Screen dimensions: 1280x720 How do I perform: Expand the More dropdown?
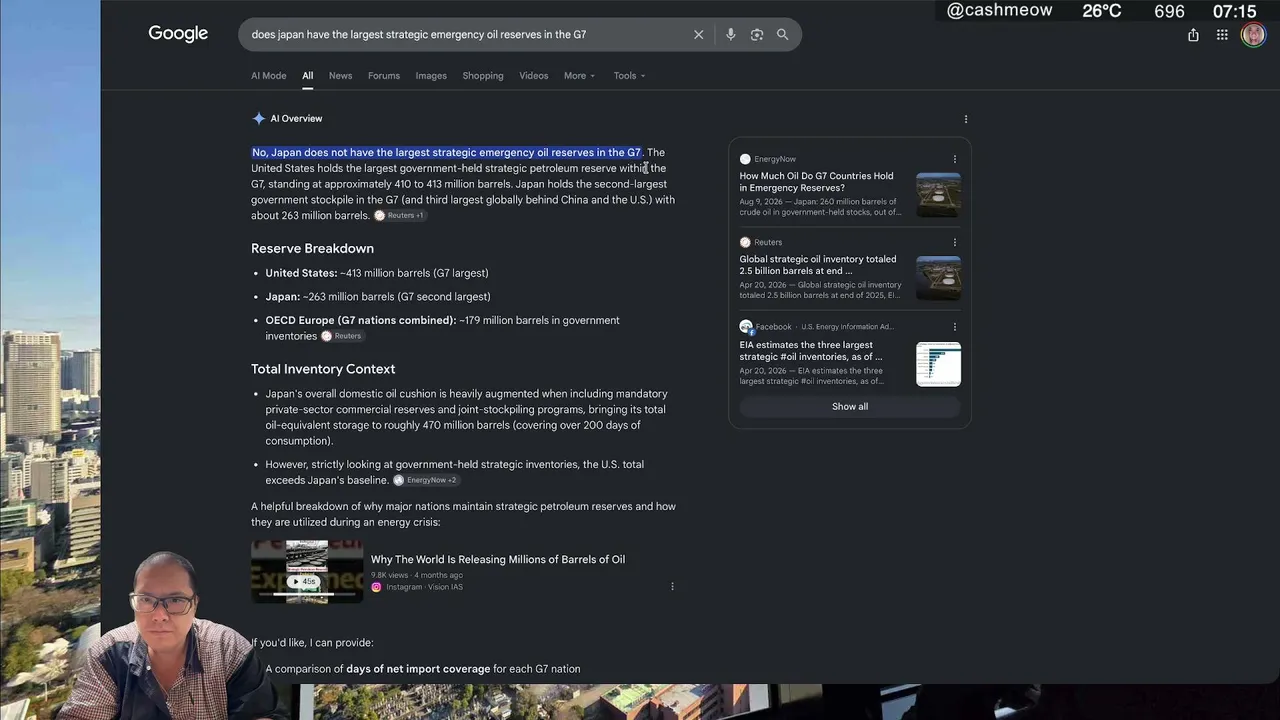pos(579,76)
